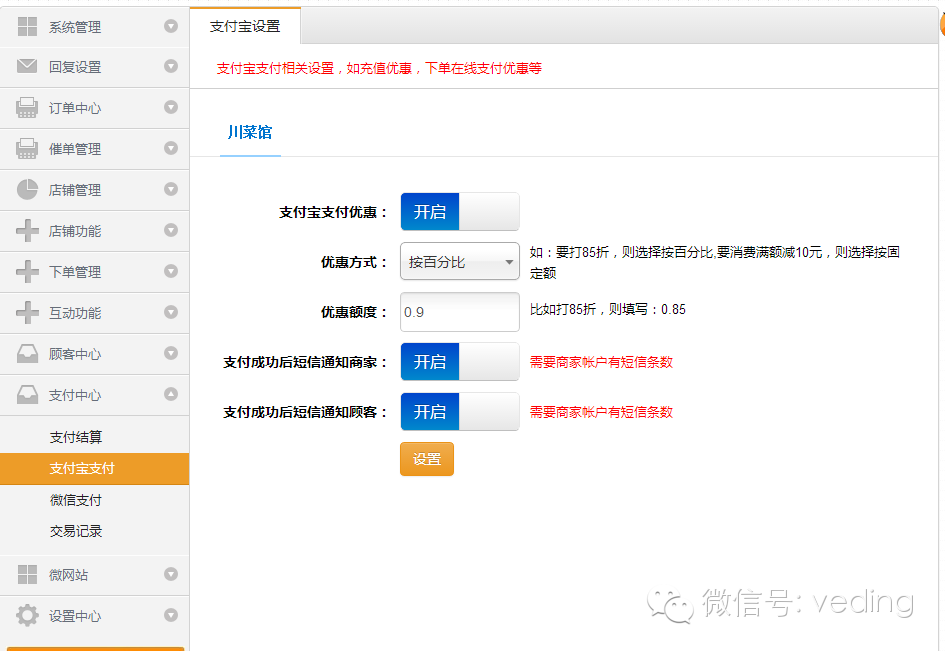Click the 催单管理 menu label
Viewport: 945px width, 651px height.
tap(75, 149)
